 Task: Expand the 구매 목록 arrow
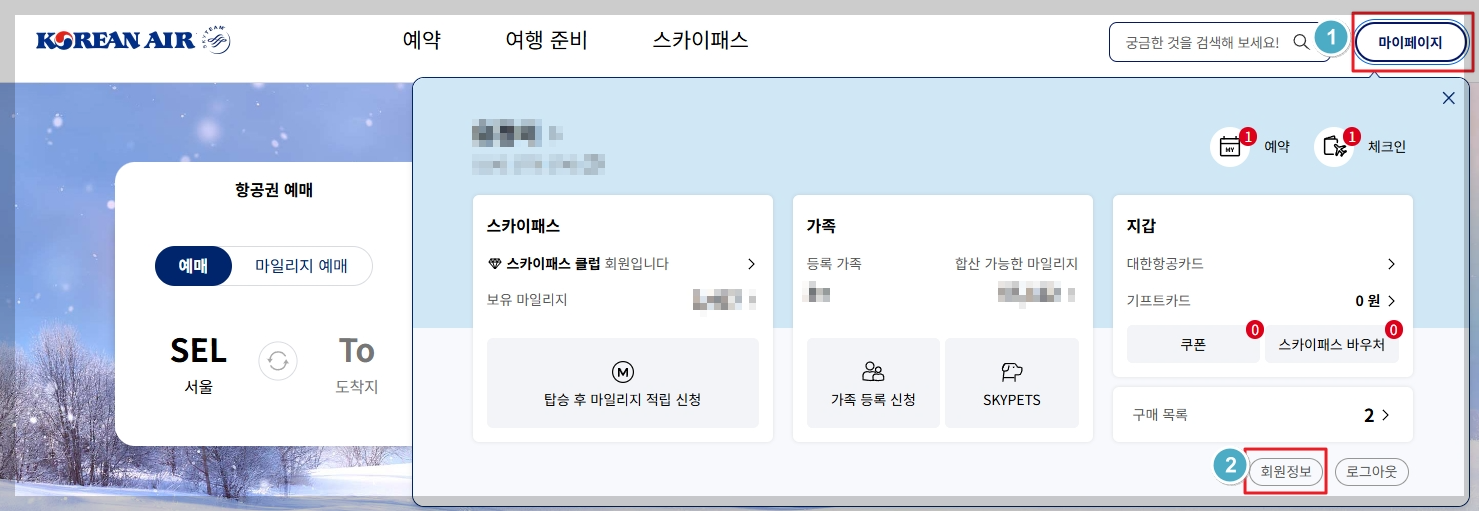point(1385,415)
